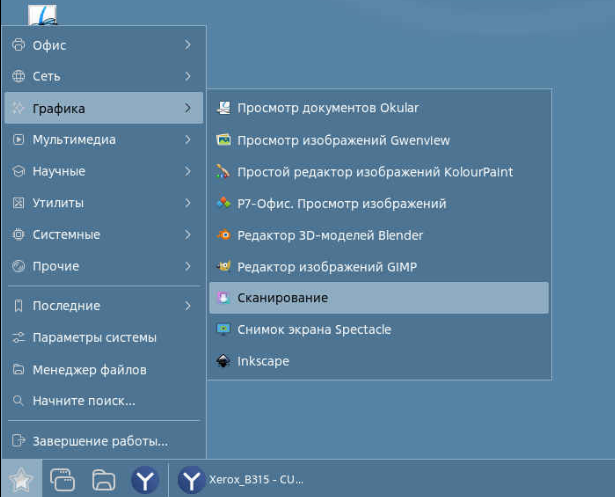The width and height of the screenshot is (615, 497).
Task: Click the Начните поиск... search field
Action: pos(104,401)
